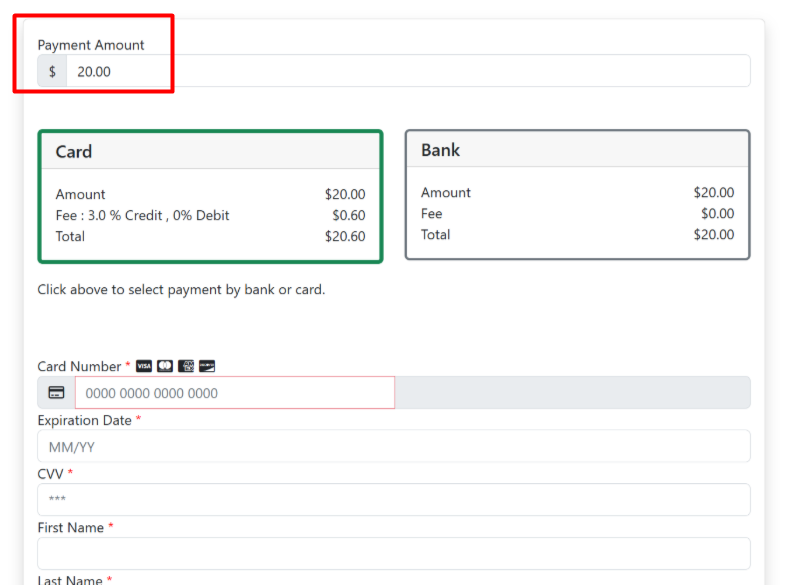The image size is (793, 585).
Task: Click the Bank Amount value $20.00
Action: [714, 192]
